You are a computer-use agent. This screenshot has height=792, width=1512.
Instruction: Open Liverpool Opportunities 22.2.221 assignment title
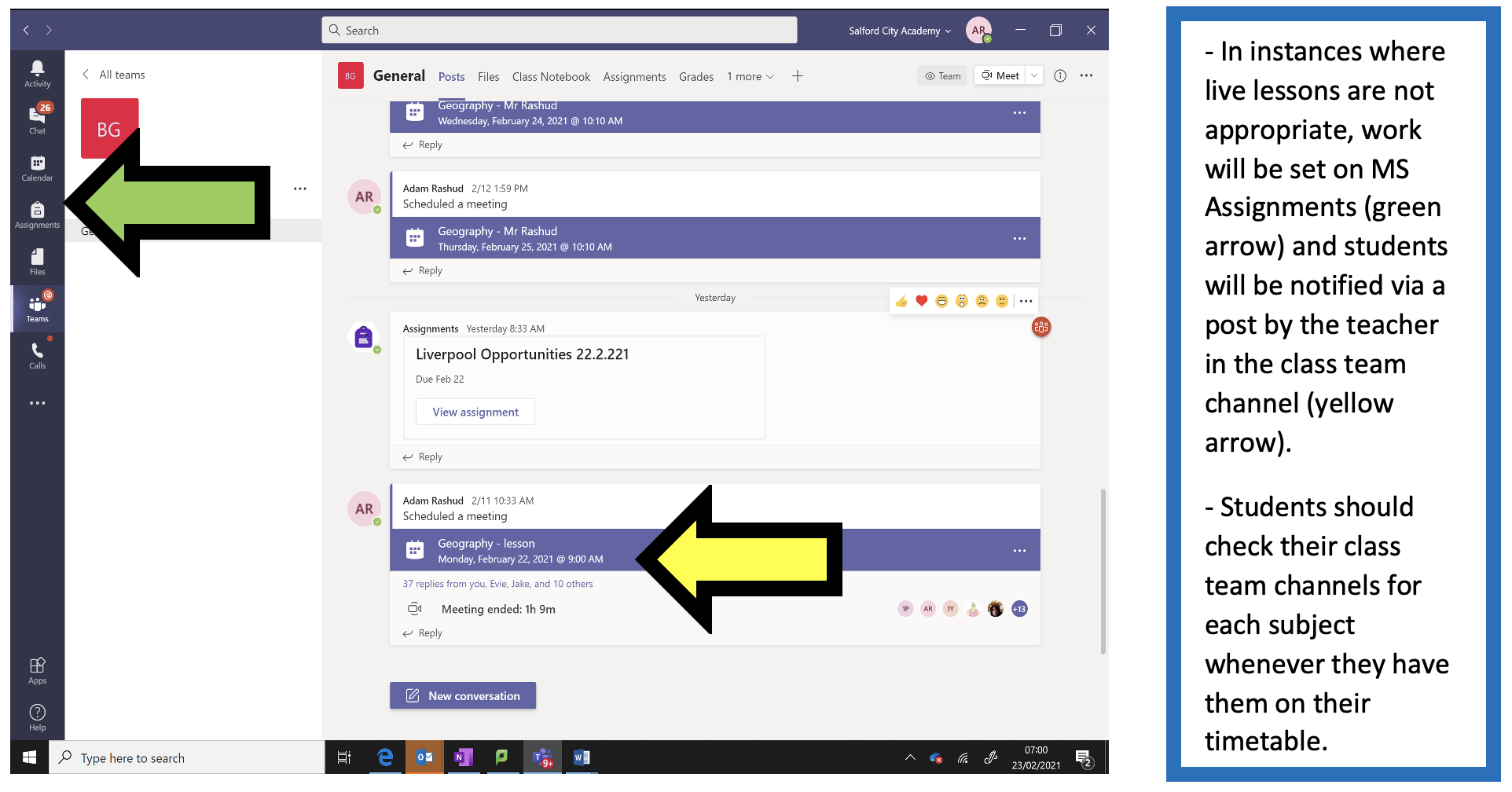(x=523, y=354)
